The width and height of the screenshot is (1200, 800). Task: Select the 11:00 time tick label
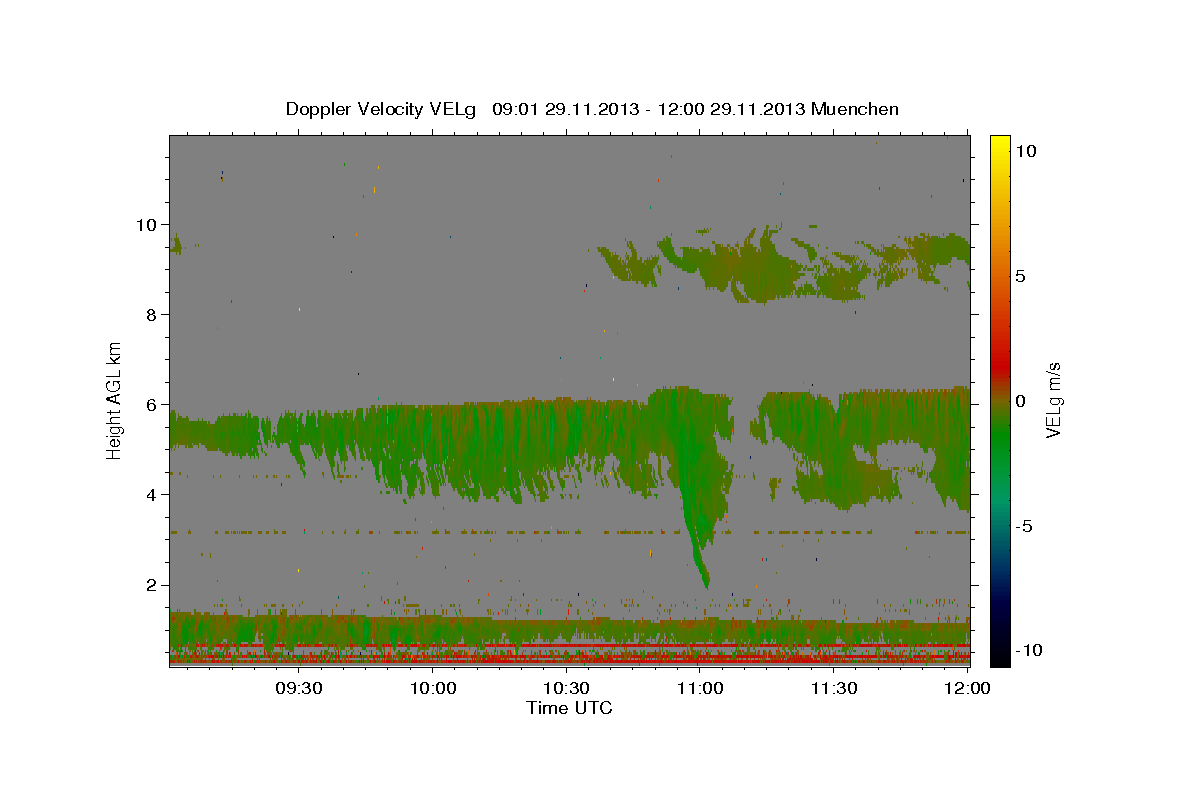700,688
